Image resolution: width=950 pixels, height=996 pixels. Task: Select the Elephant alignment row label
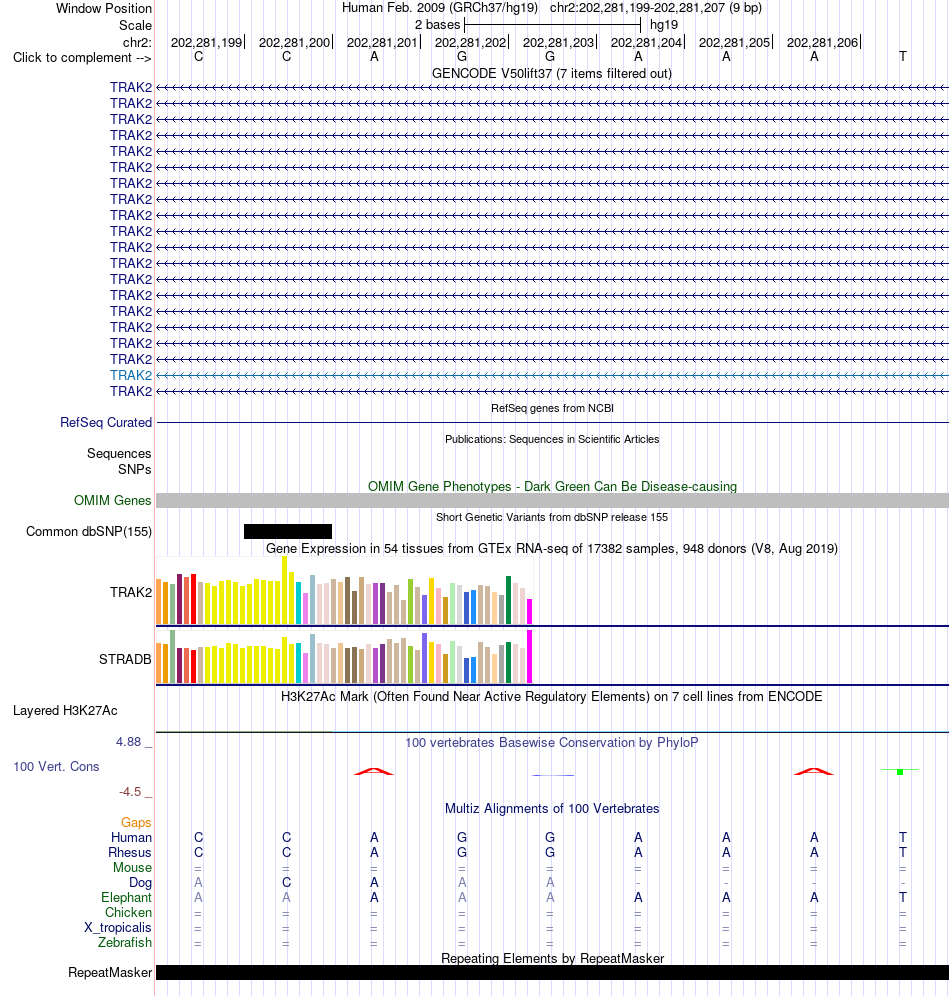click(126, 898)
